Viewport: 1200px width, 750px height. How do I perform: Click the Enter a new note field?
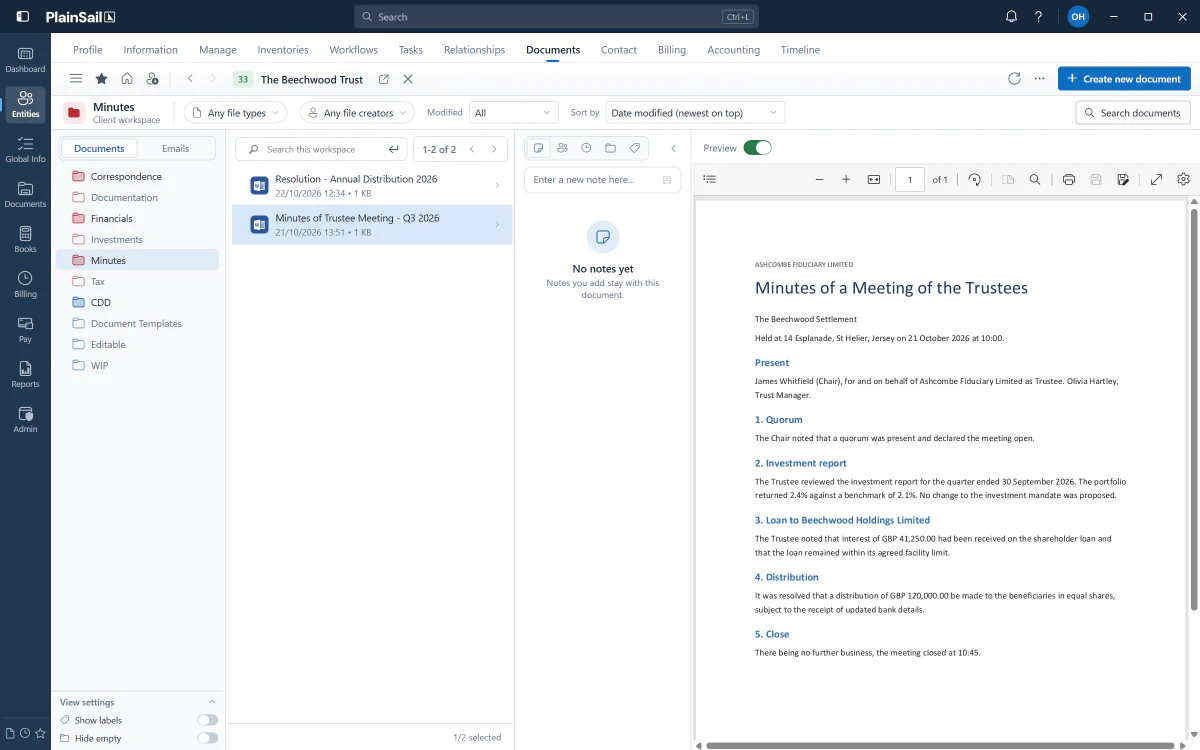[x=602, y=180]
